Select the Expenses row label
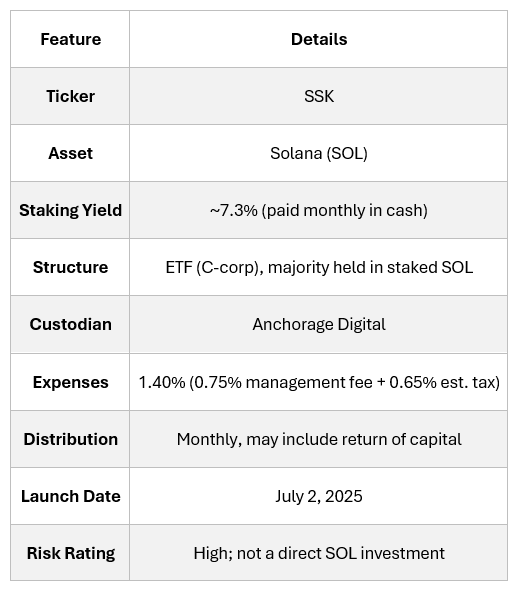518x594 pixels. [x=70, y=382]
